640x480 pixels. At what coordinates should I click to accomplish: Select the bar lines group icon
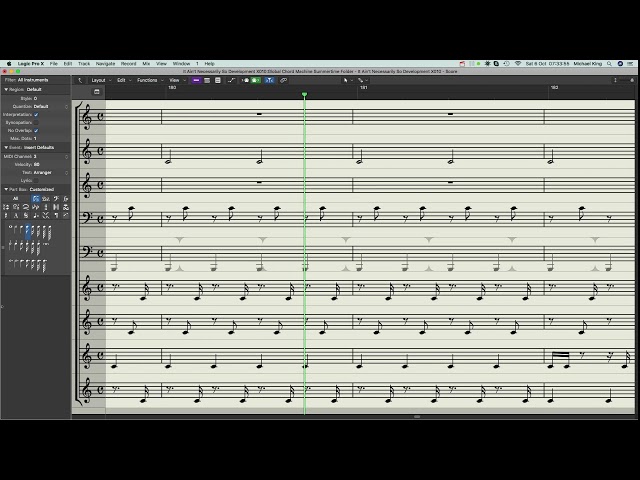point(56,207)
